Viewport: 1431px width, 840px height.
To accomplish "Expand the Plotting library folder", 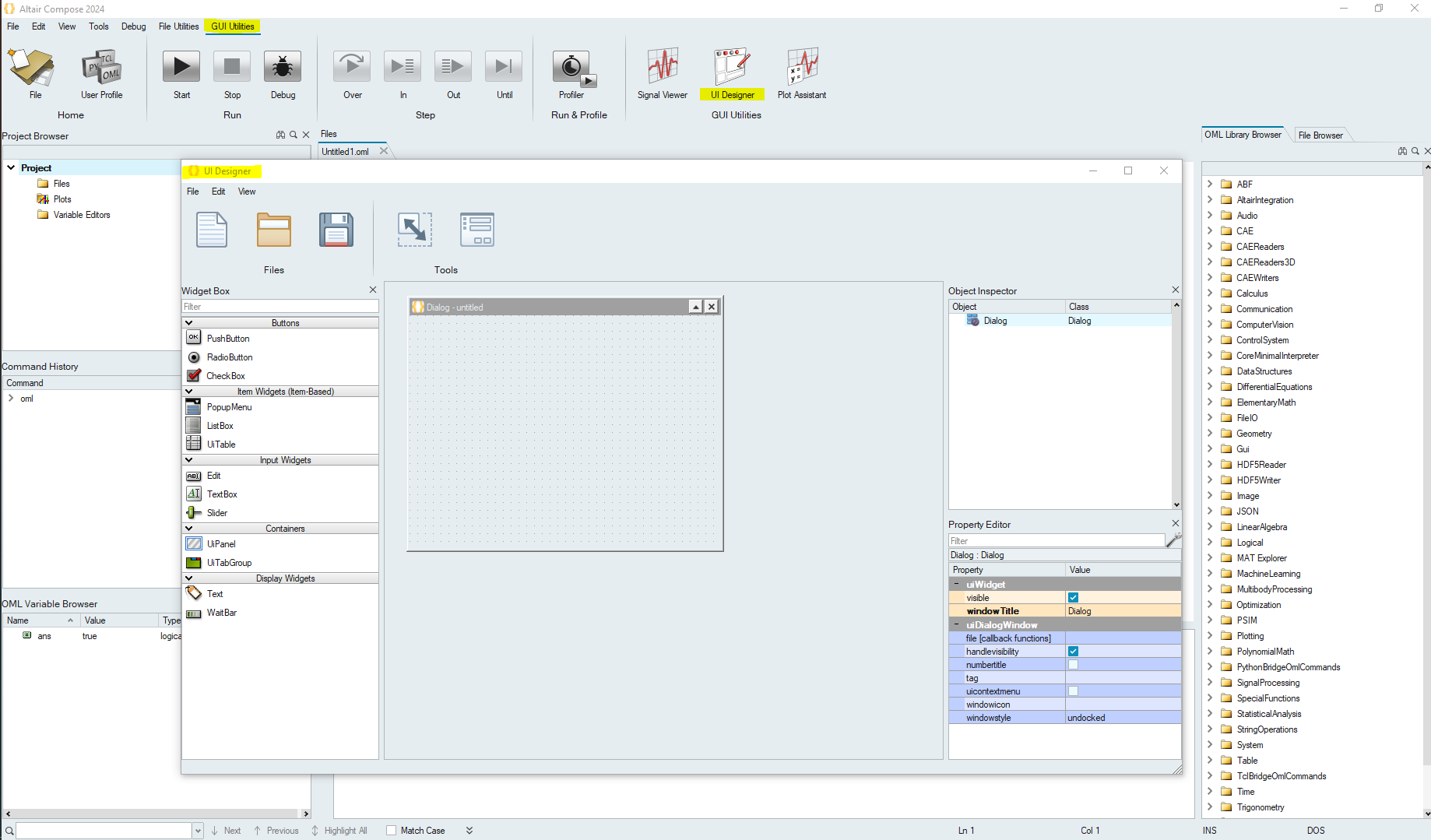I will [x=1210, y=635].
